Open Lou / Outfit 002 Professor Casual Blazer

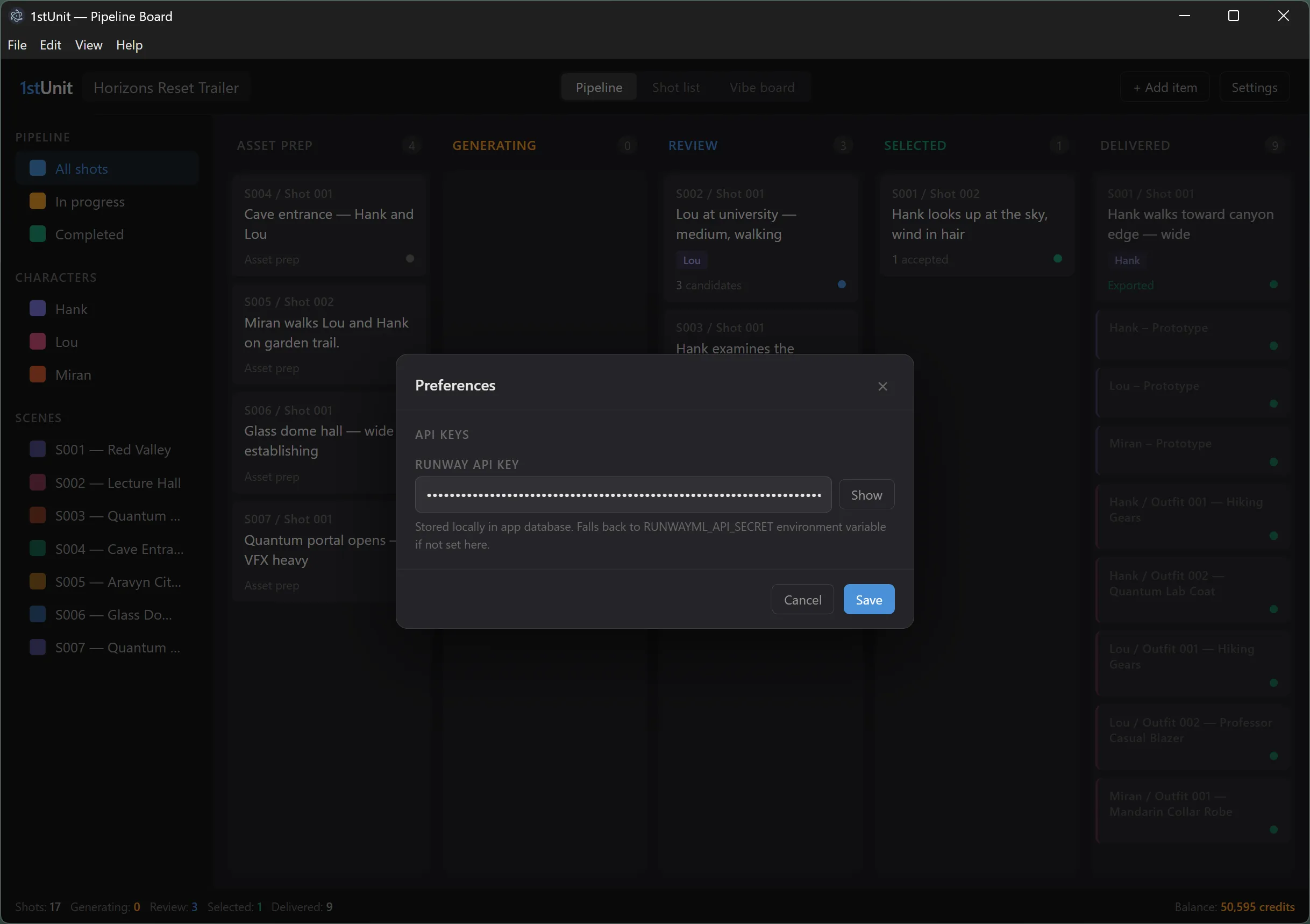tap(1192, 737)
